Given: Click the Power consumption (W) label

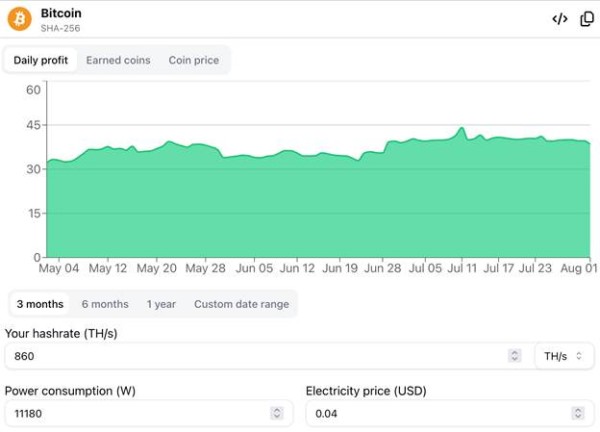Looking at the screenshot, I should 70,391.
